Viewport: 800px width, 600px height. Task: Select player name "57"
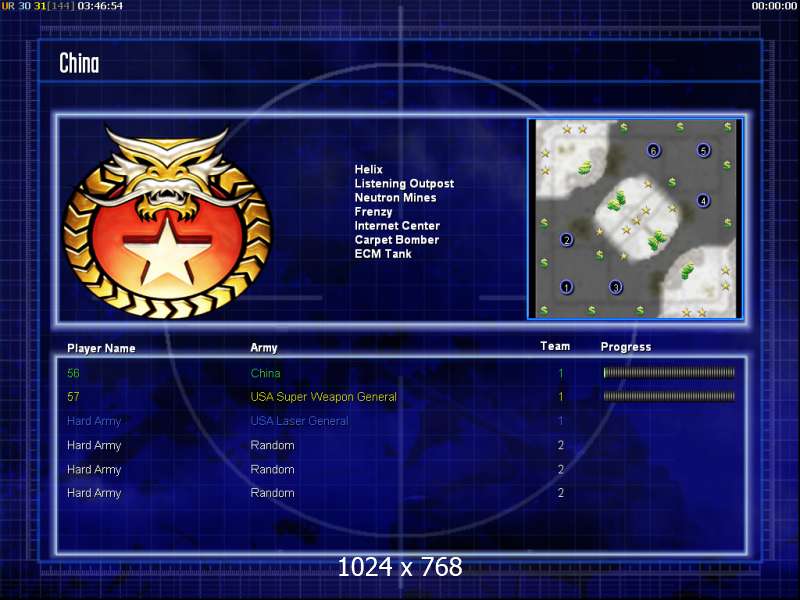tap(73, 396)
